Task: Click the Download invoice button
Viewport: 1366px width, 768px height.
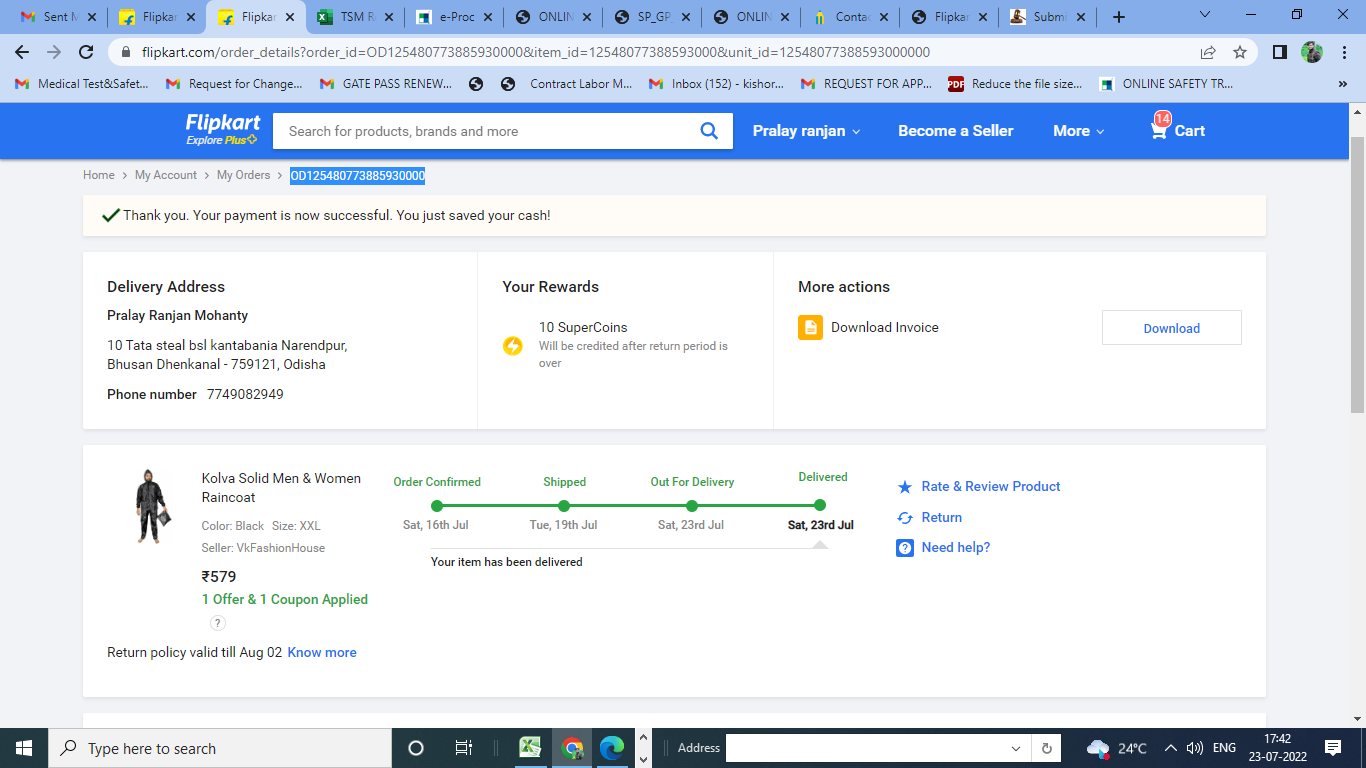Action: 1171,328
